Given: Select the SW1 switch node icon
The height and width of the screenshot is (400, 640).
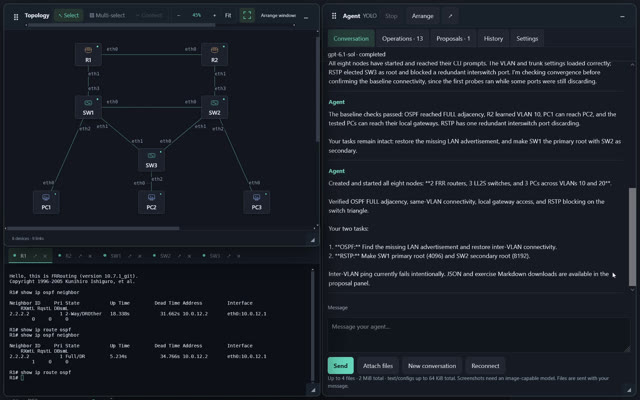Looking at the screenshot, I should click(88, 107).
